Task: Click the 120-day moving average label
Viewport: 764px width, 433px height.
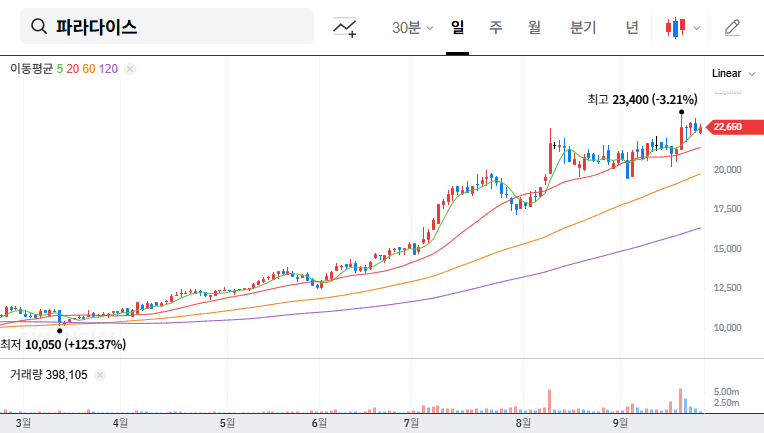Action: [x=108, y=69]
